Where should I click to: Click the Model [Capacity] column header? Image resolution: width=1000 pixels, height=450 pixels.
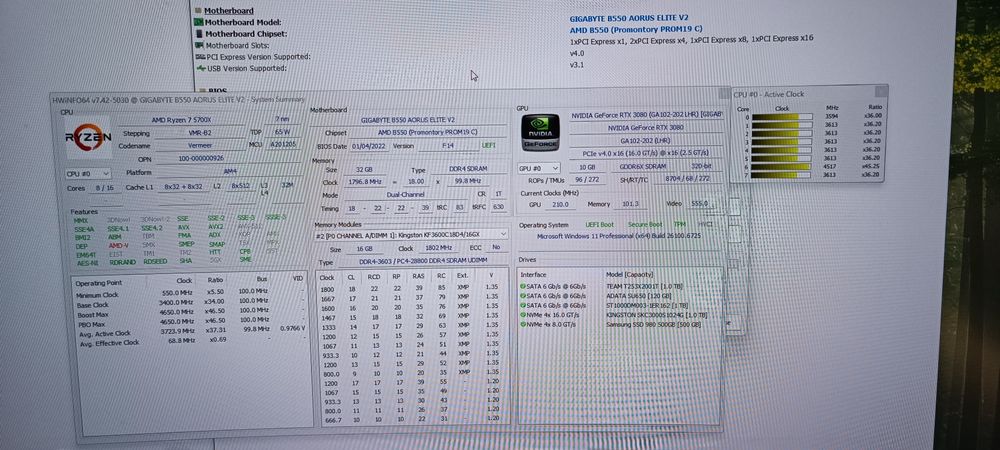pyautogui.click(x=631, y=274)
